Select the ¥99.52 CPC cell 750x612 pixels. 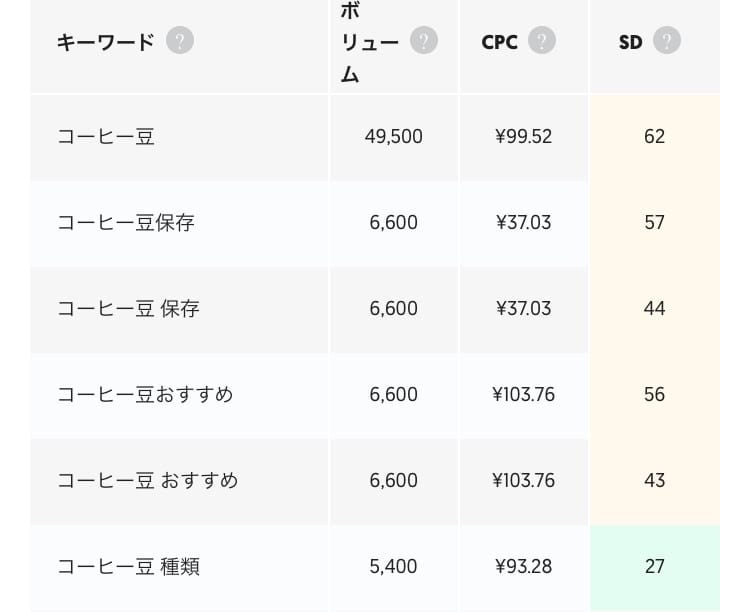(x=523, y=136)
